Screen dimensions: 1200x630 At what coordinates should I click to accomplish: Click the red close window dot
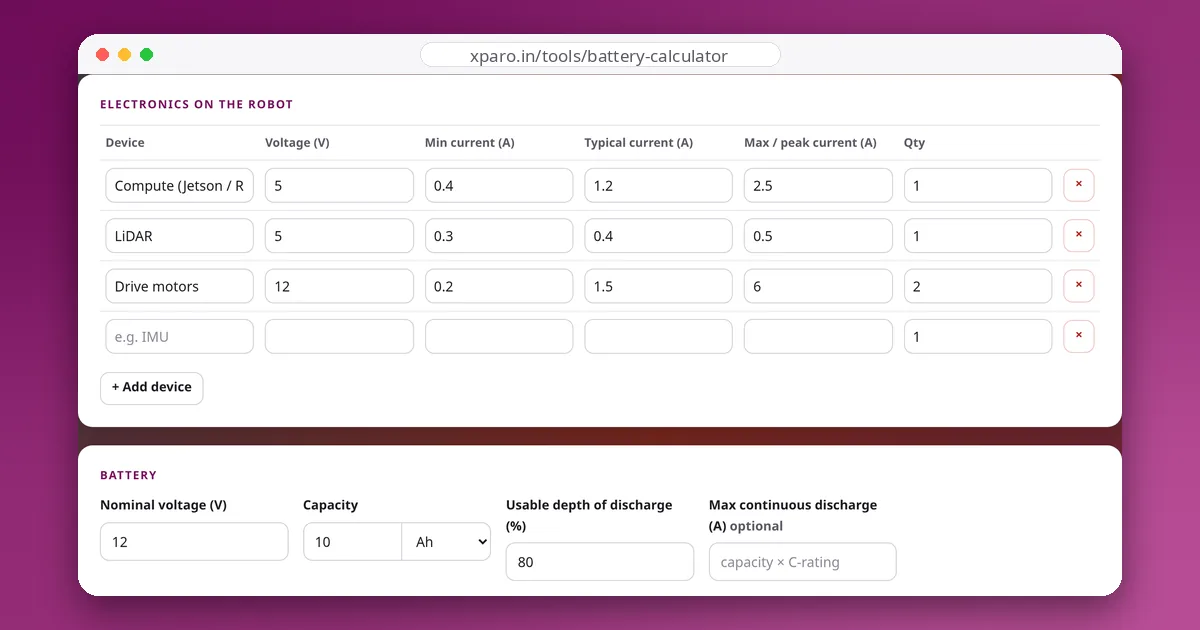(102, 55)
